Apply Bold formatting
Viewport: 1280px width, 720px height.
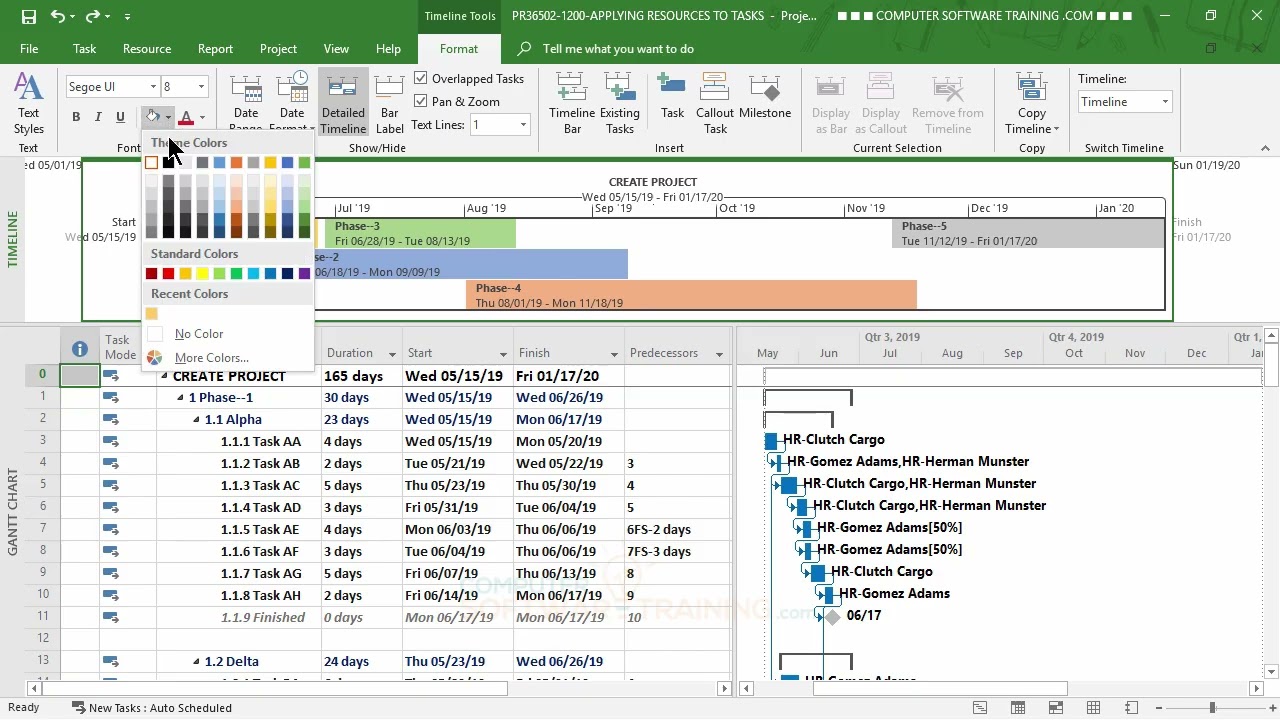point(76,117)
